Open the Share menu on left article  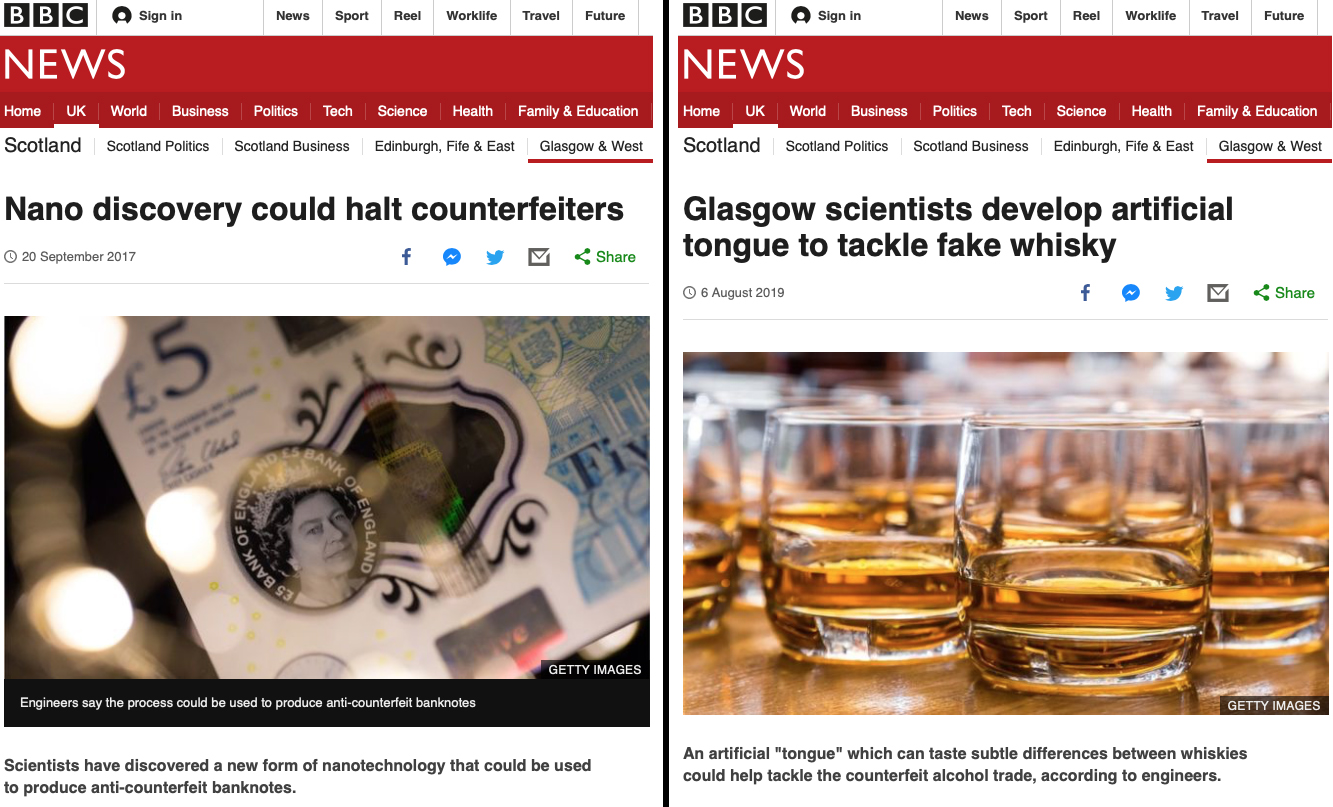pos(605,257)
